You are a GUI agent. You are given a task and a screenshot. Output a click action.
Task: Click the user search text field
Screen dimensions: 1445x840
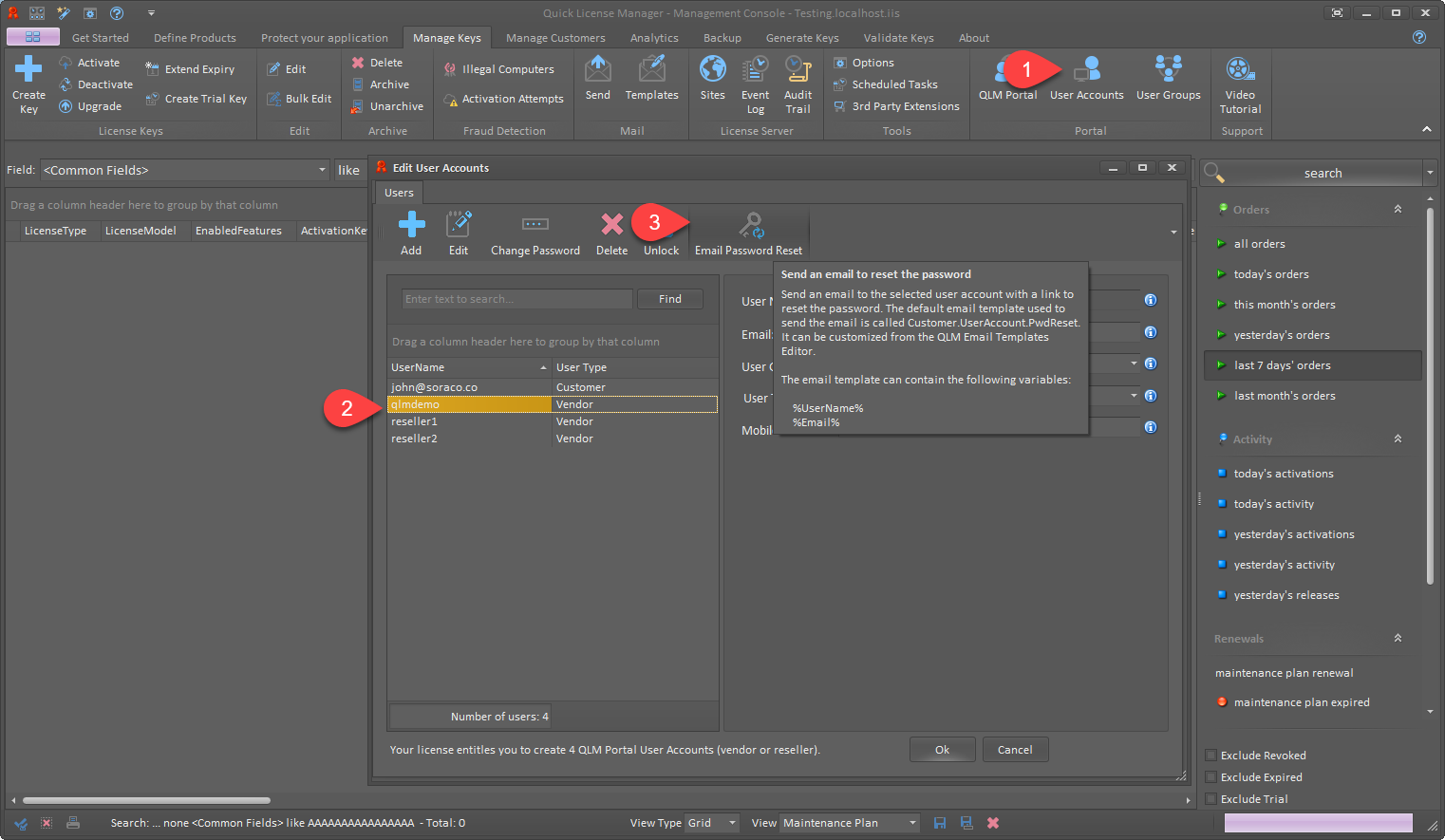point(517,299)
